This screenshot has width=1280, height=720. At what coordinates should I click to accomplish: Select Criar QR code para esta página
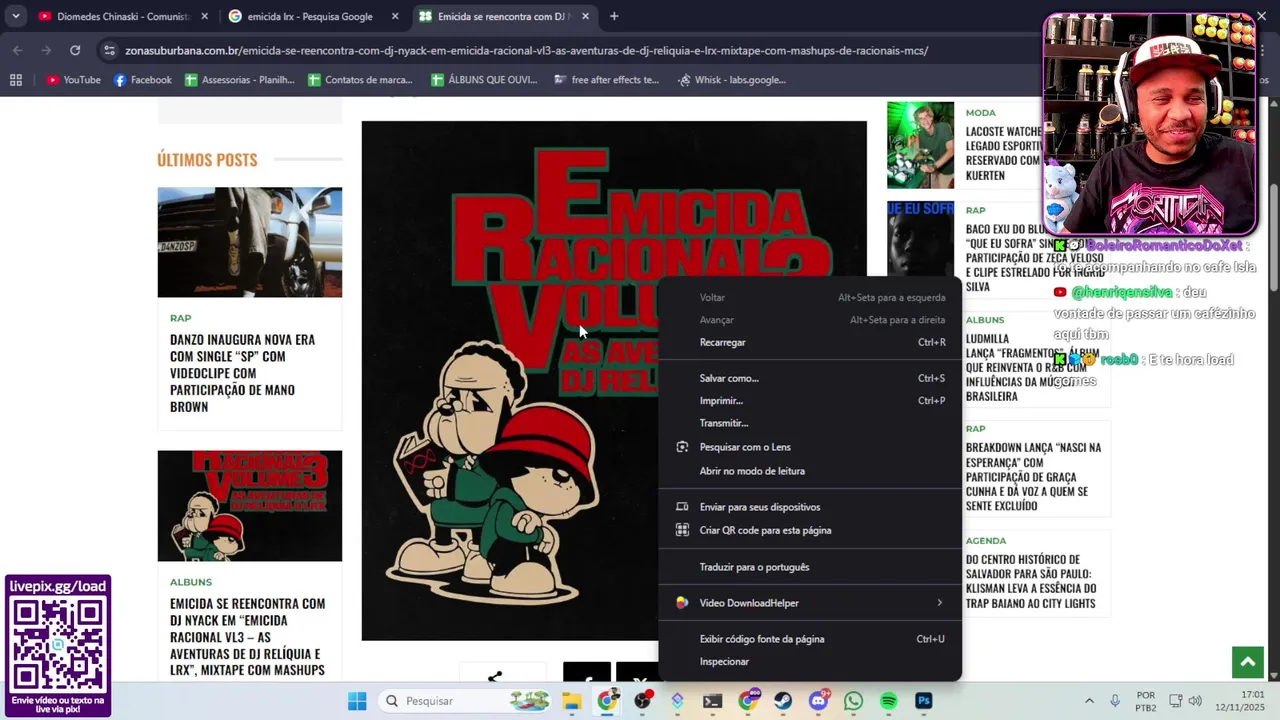point(810,531)
